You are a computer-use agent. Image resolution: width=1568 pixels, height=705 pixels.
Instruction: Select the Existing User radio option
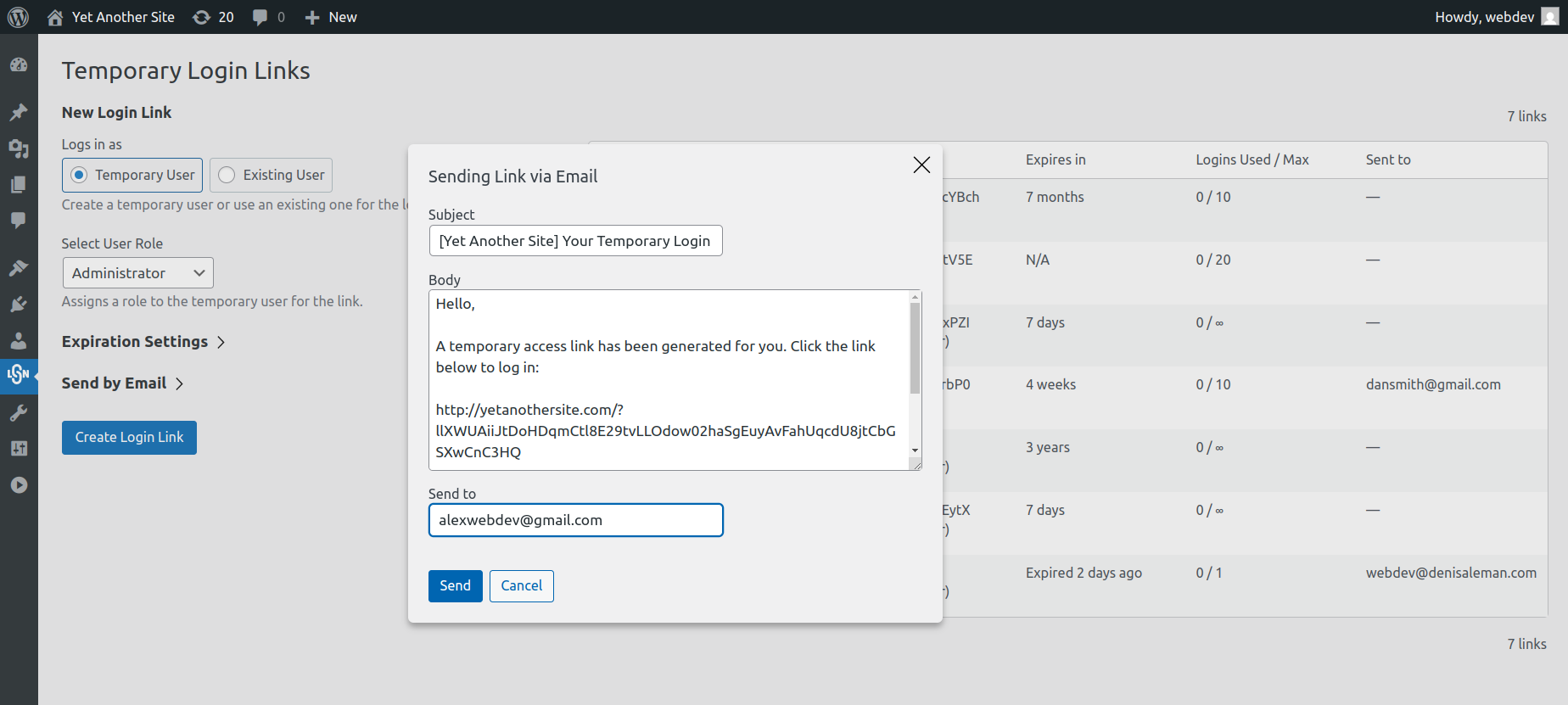tap(271, 175)
